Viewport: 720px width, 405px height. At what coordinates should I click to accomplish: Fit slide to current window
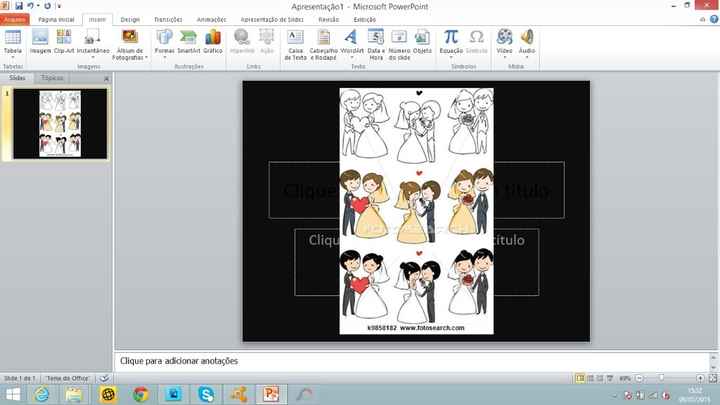pos(712,378)
